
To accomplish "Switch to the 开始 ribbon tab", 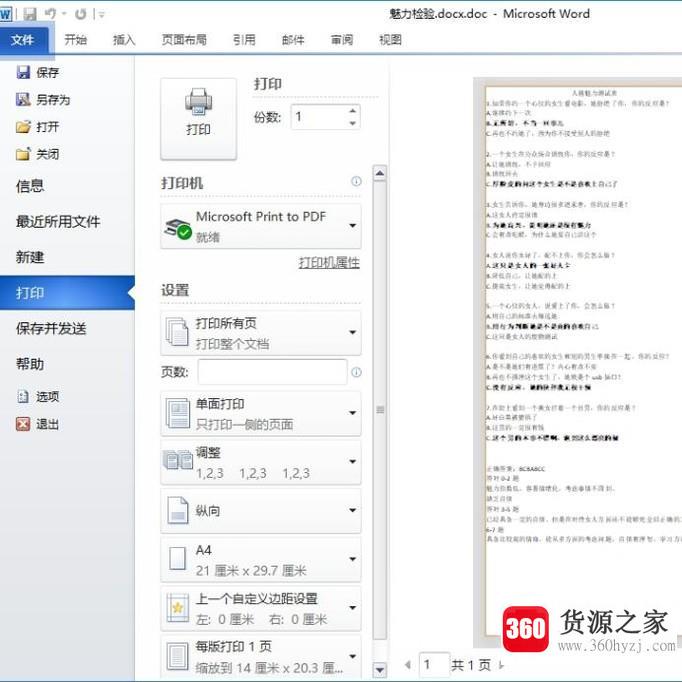I will (76, 40).
